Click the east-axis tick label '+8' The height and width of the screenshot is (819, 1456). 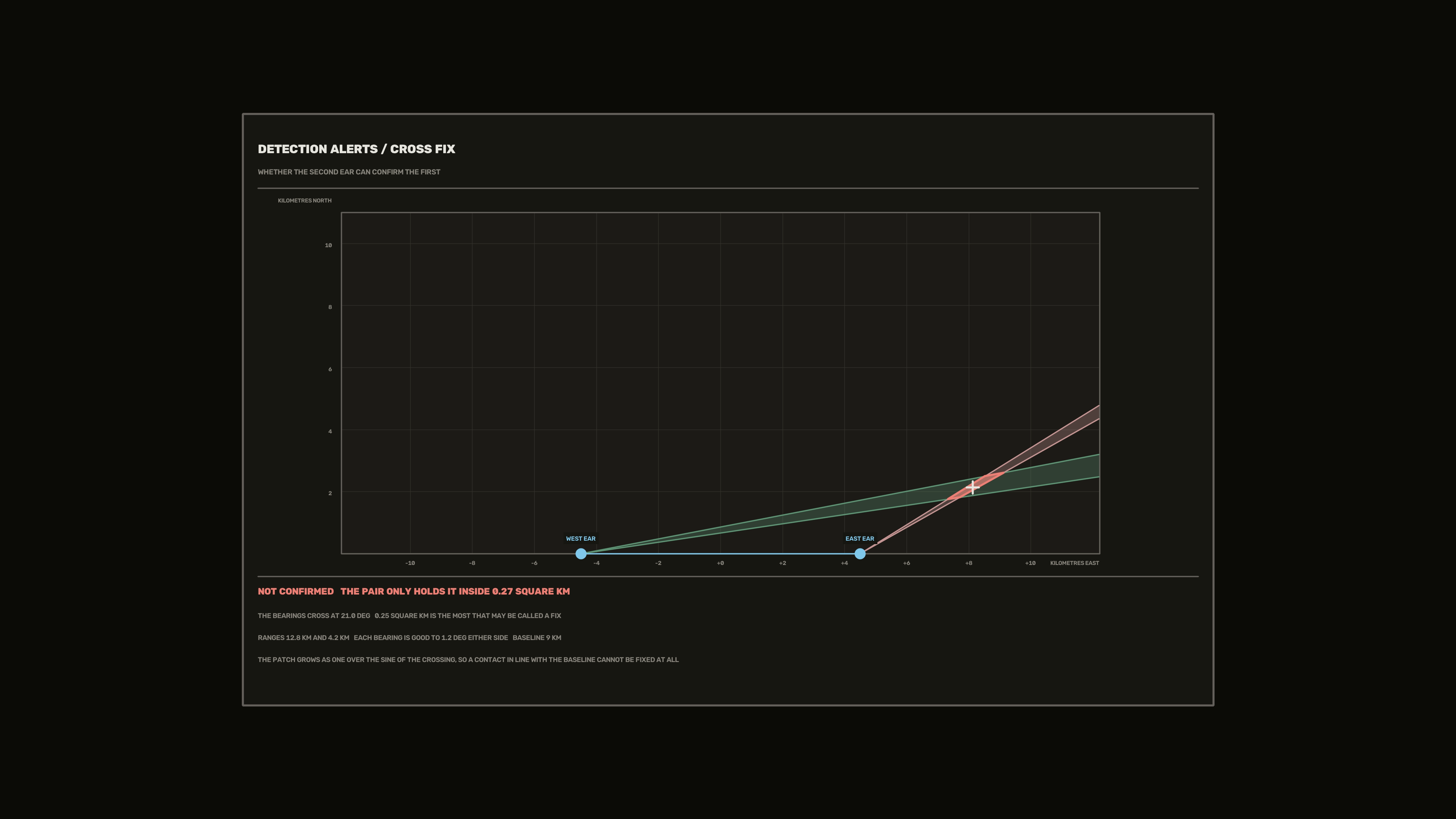tap(969, 563)
